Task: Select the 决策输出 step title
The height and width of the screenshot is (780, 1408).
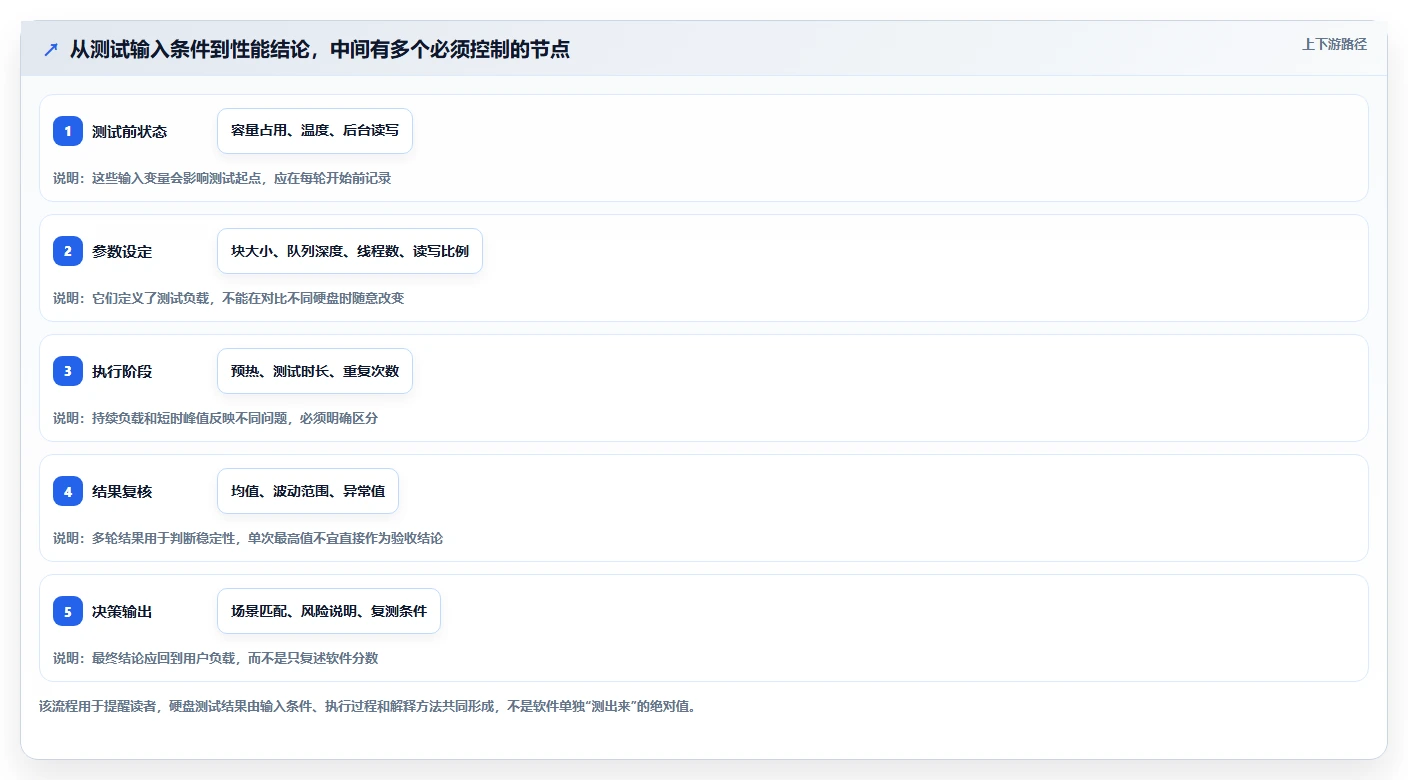Action: coord(122,612)
